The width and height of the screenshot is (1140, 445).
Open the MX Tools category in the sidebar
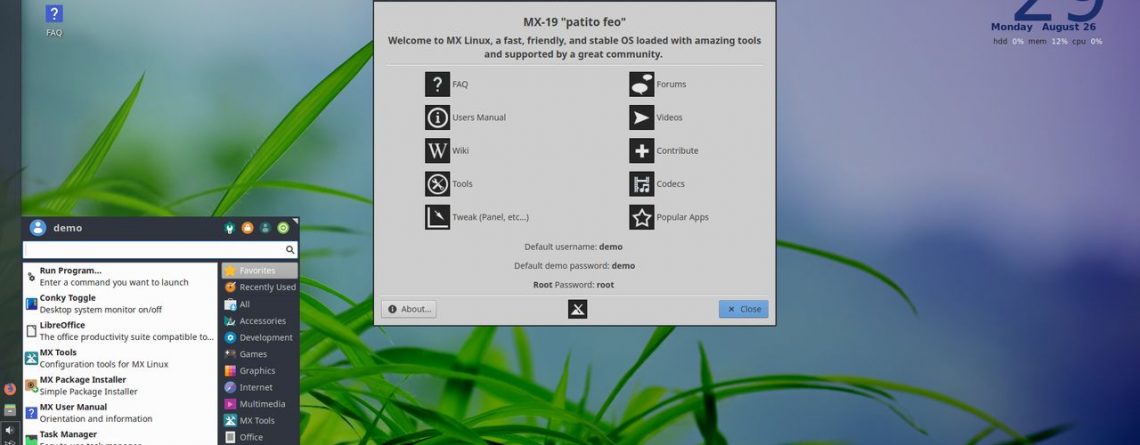pos(260,420)
